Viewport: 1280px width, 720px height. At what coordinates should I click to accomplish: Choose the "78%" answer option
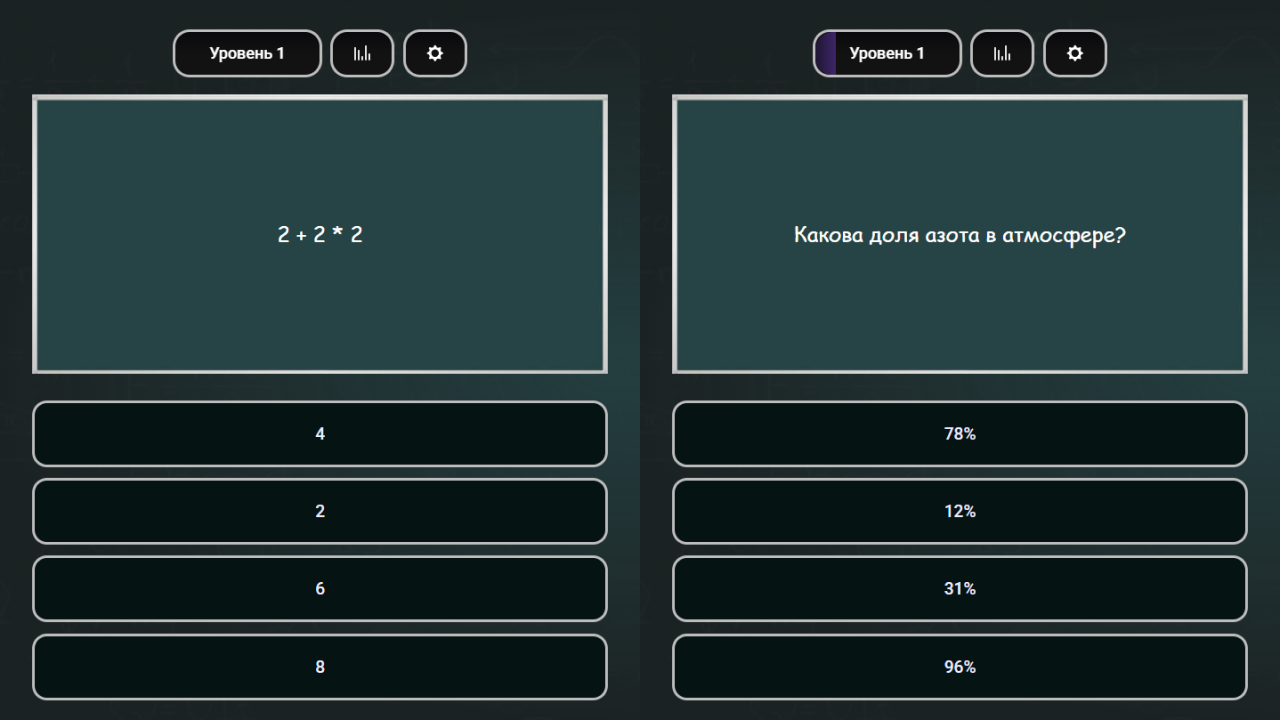click(x=960, y=434)
